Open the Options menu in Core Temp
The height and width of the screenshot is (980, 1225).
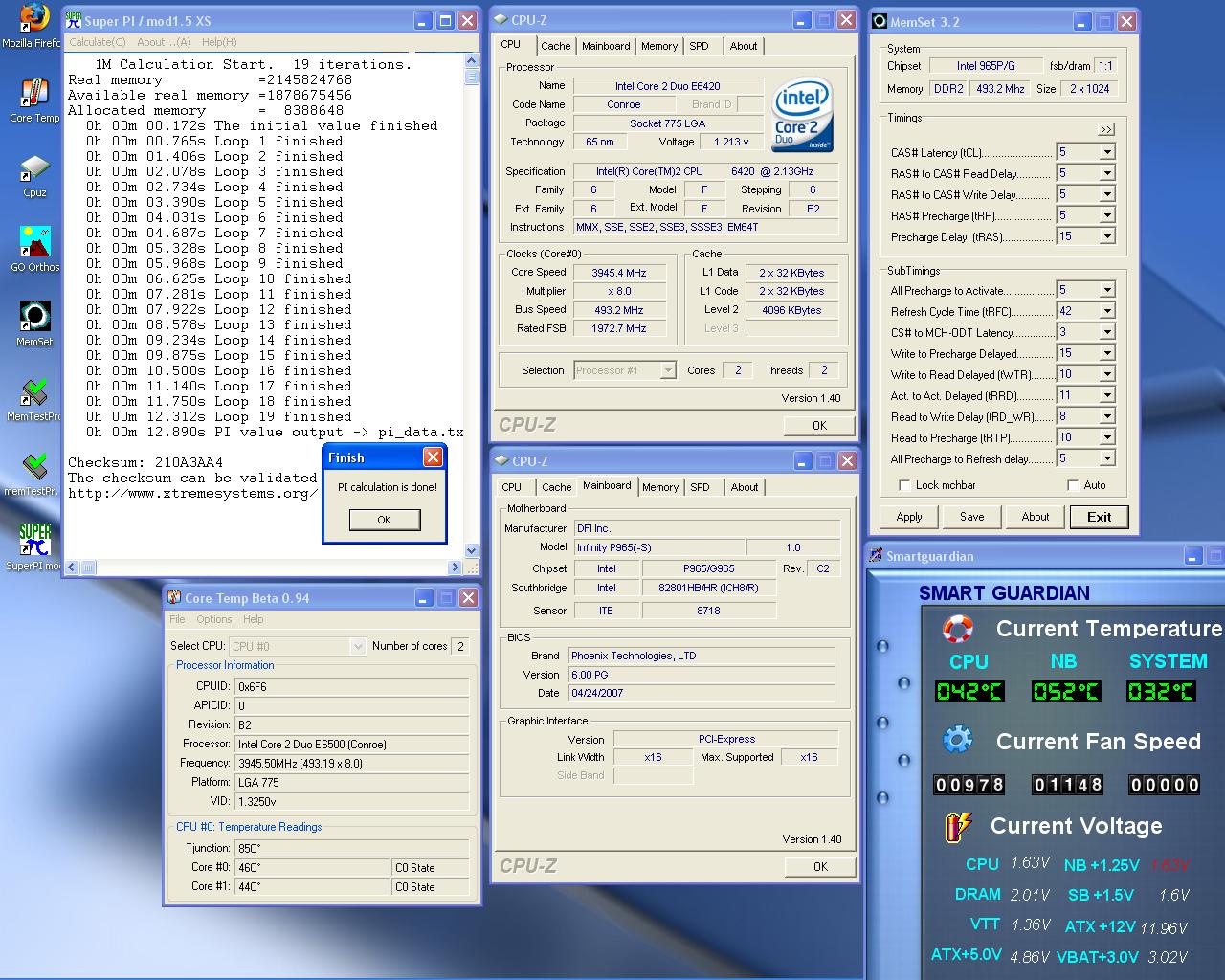tap(214, 619)
